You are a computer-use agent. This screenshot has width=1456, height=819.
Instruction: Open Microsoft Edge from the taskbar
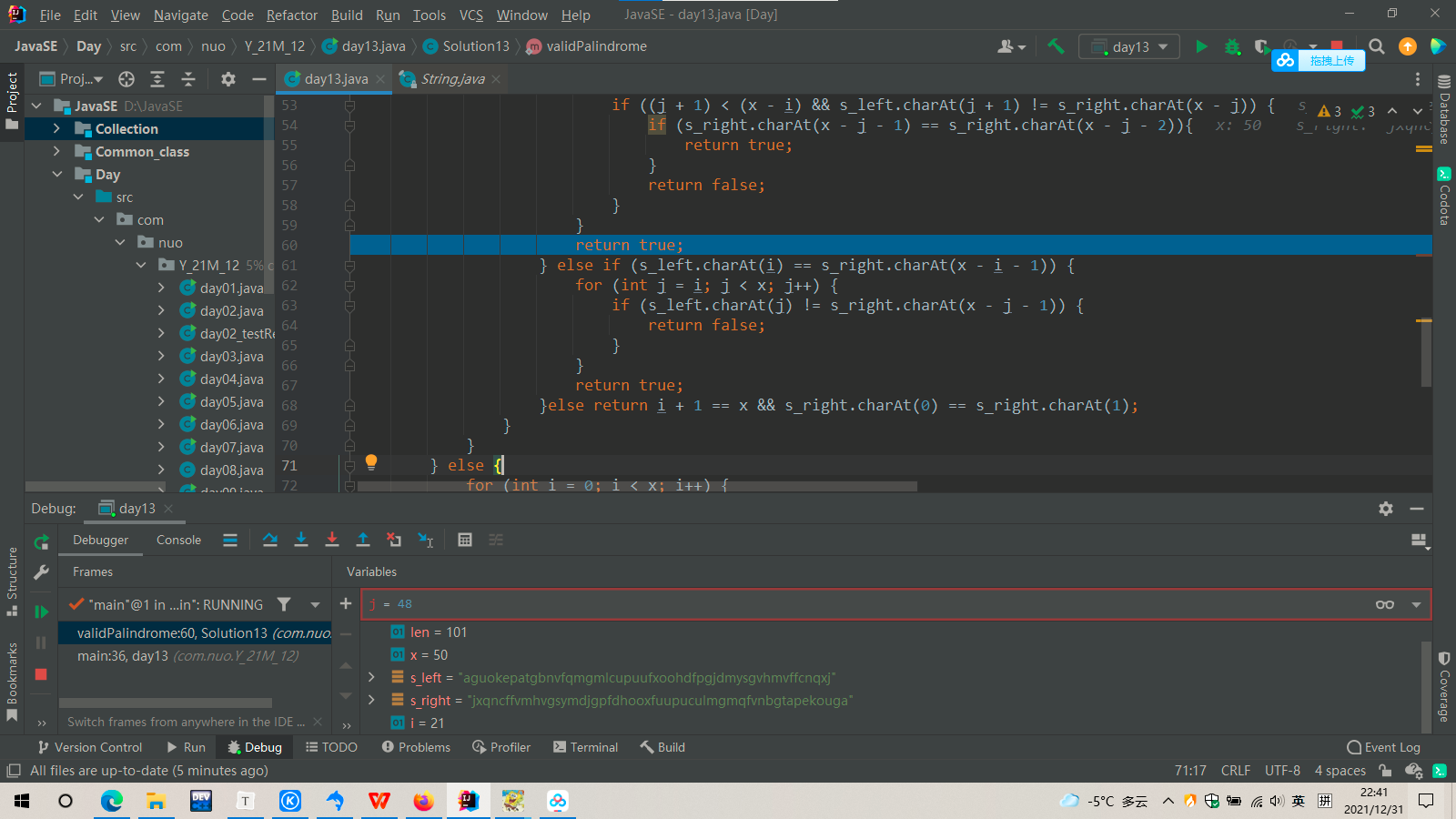click(111, 801)
